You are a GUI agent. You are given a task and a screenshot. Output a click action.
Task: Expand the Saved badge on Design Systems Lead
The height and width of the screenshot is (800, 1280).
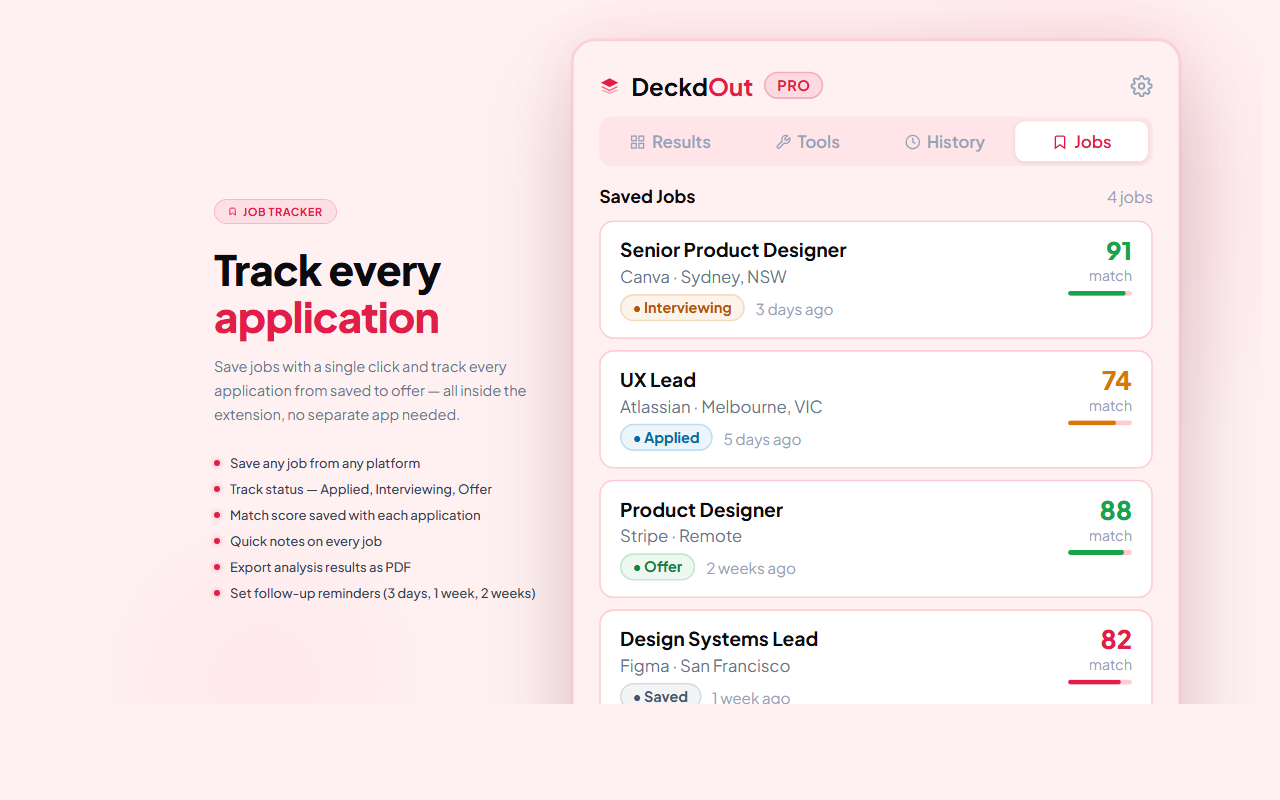point(660,695)
